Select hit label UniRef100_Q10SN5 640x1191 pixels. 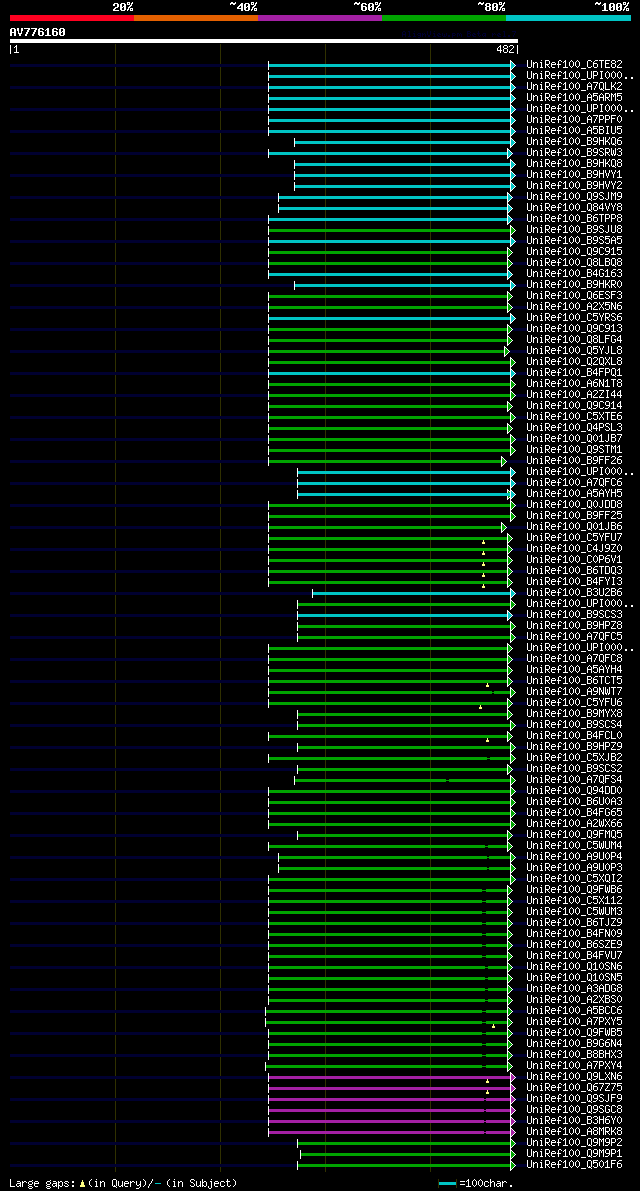(574, 979)
